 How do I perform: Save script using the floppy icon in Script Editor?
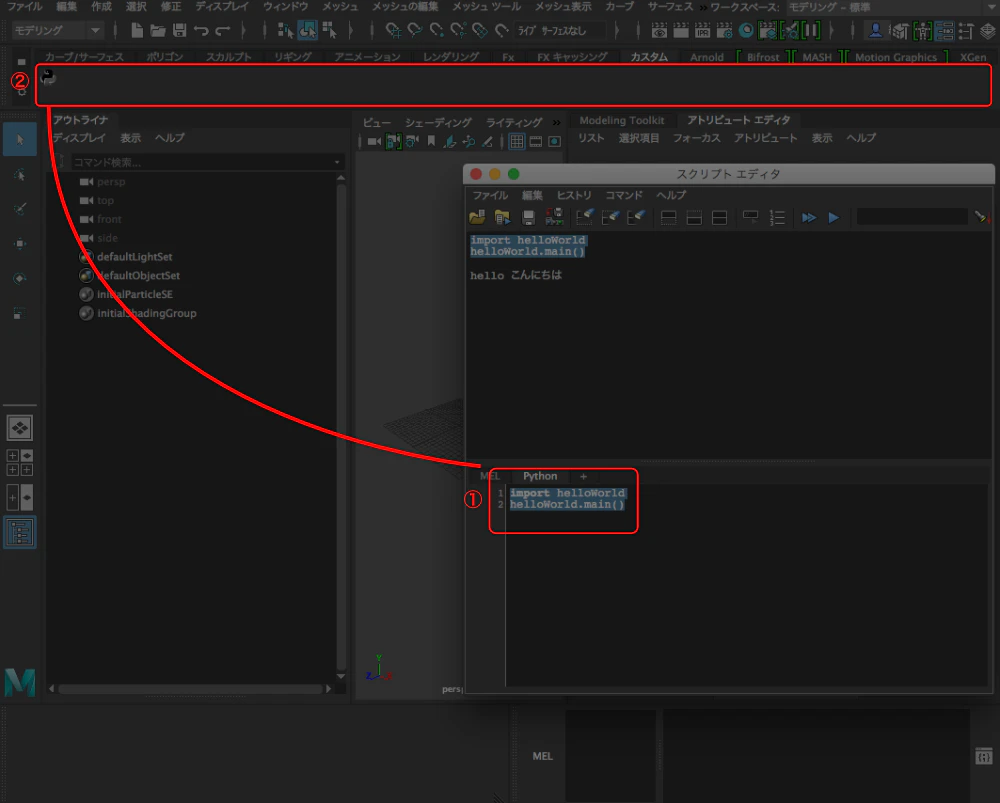point(528,218)
